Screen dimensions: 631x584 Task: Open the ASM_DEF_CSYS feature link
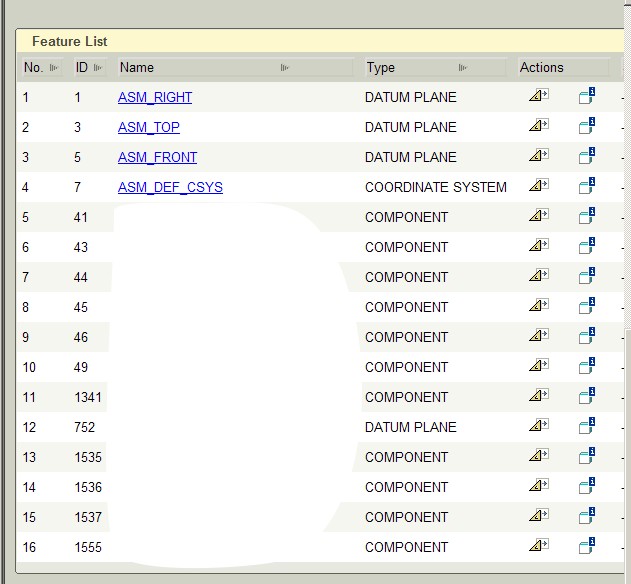point(170,187)
